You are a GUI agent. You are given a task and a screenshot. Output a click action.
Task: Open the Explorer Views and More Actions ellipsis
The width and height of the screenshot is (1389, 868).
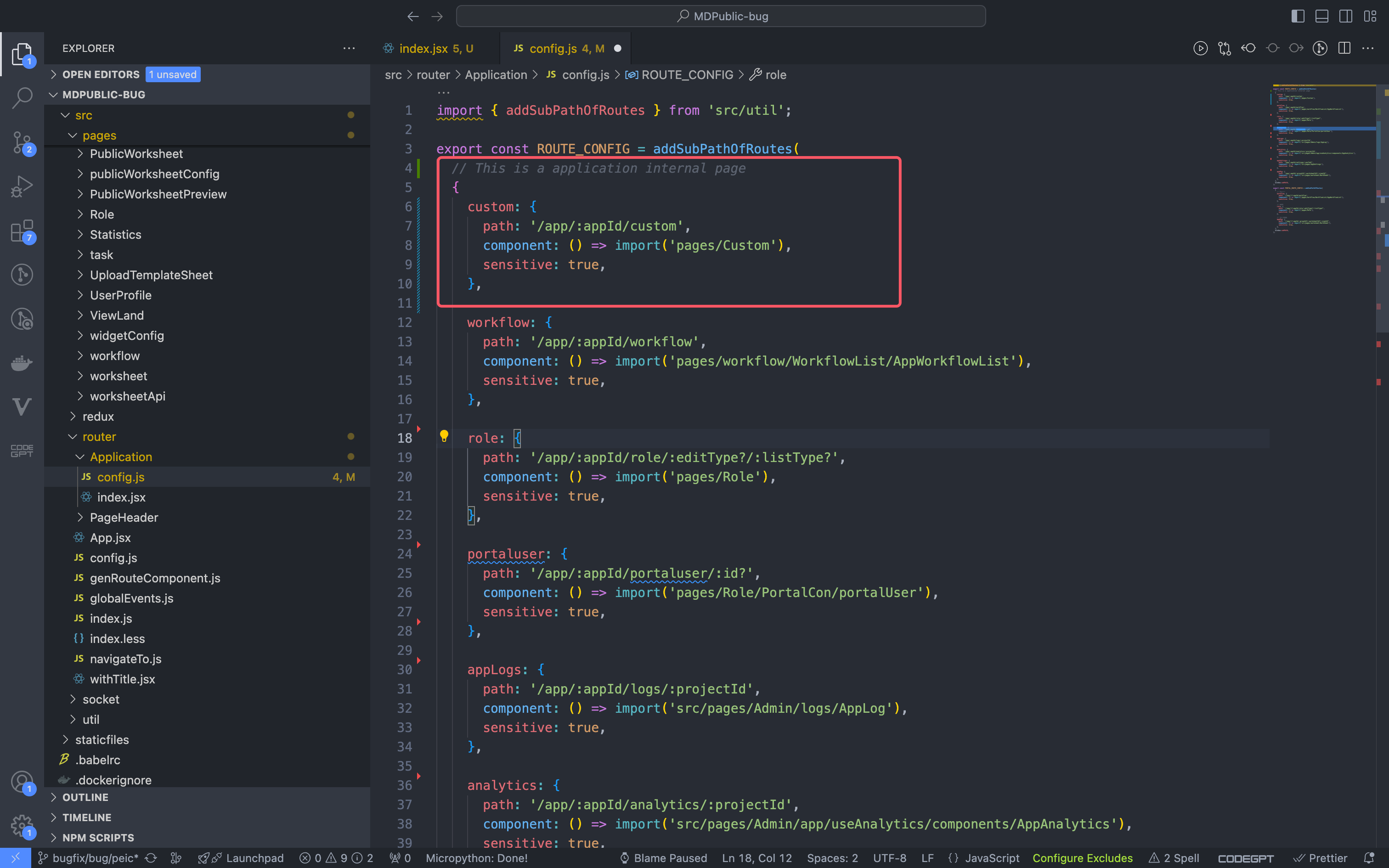349,48
